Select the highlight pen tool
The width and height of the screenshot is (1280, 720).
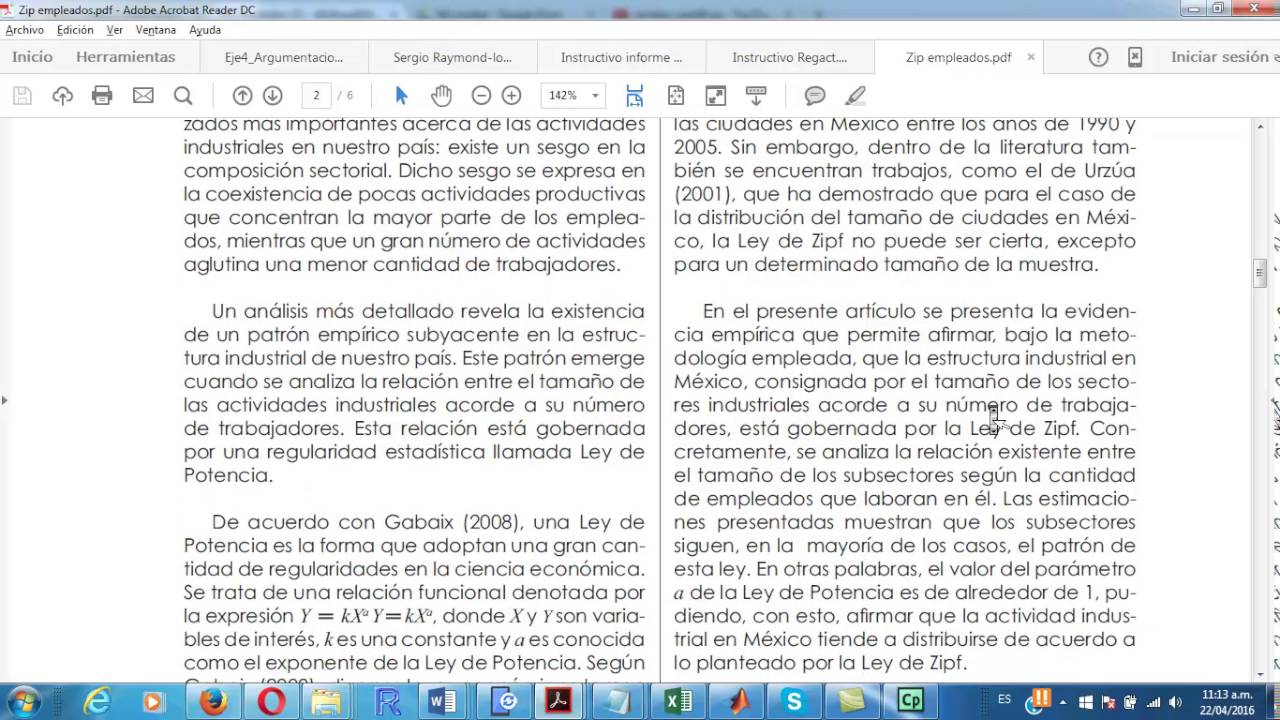click(x=855, y=96)
